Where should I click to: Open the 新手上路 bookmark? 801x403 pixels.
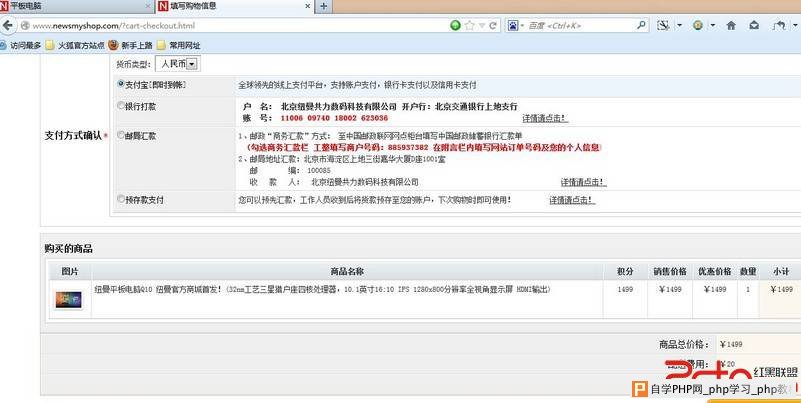click(x=130, y=45)
